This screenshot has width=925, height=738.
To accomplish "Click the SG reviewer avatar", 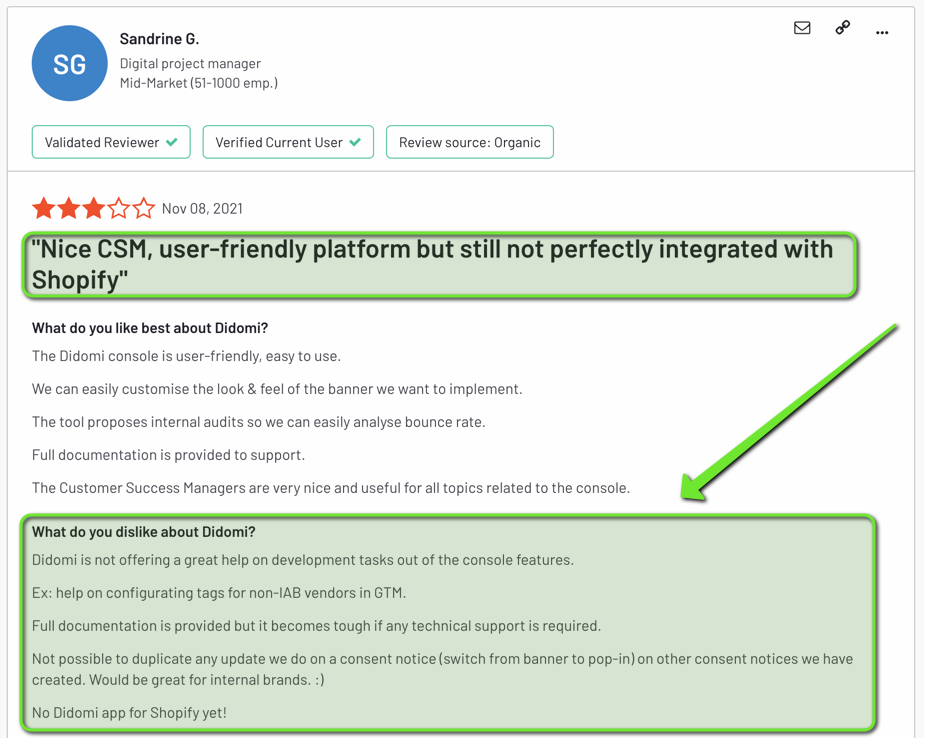I will (70, 63).
